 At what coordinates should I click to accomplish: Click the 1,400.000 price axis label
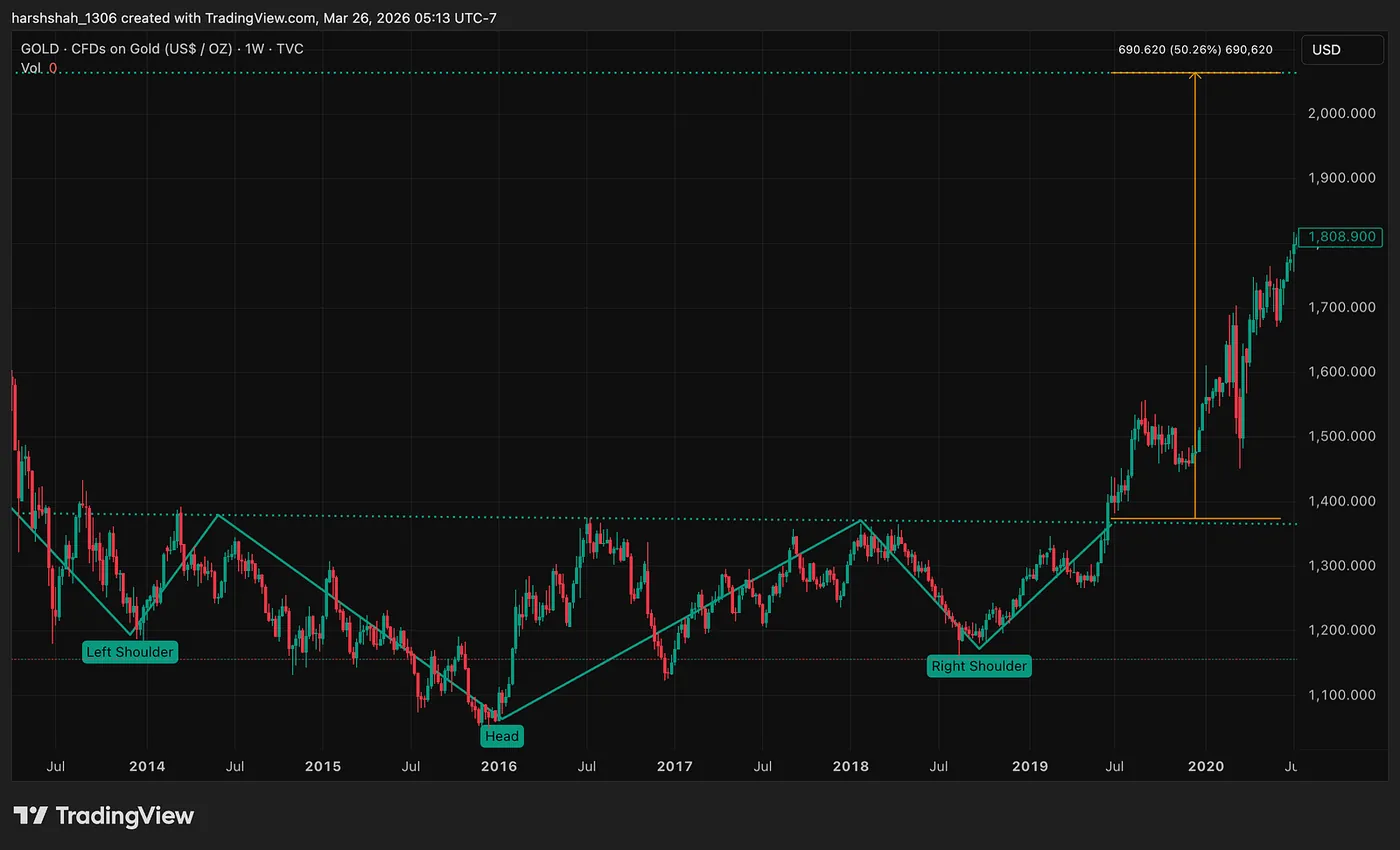click(1343, 501)
